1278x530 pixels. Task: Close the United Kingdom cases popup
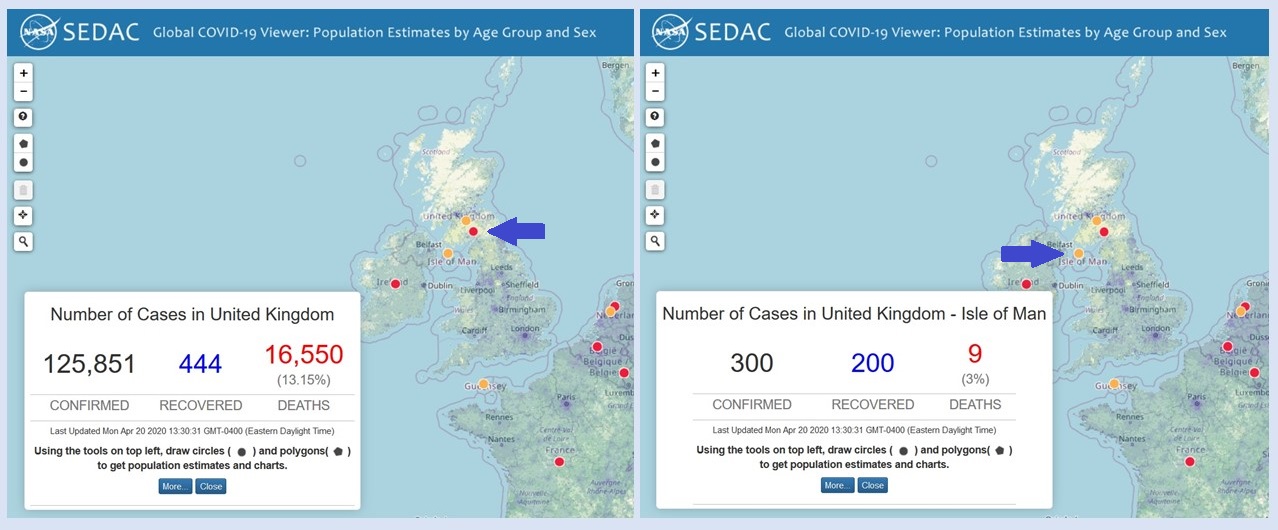pyautogui.click(x=211, y=486)
